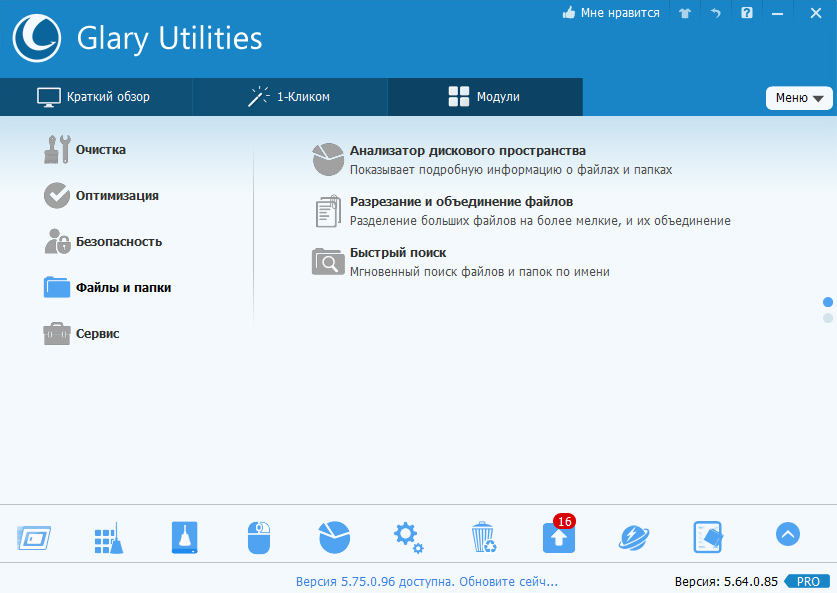Open Анализатор дискового пространства
837x593 pixels.
tap(467, 151)
